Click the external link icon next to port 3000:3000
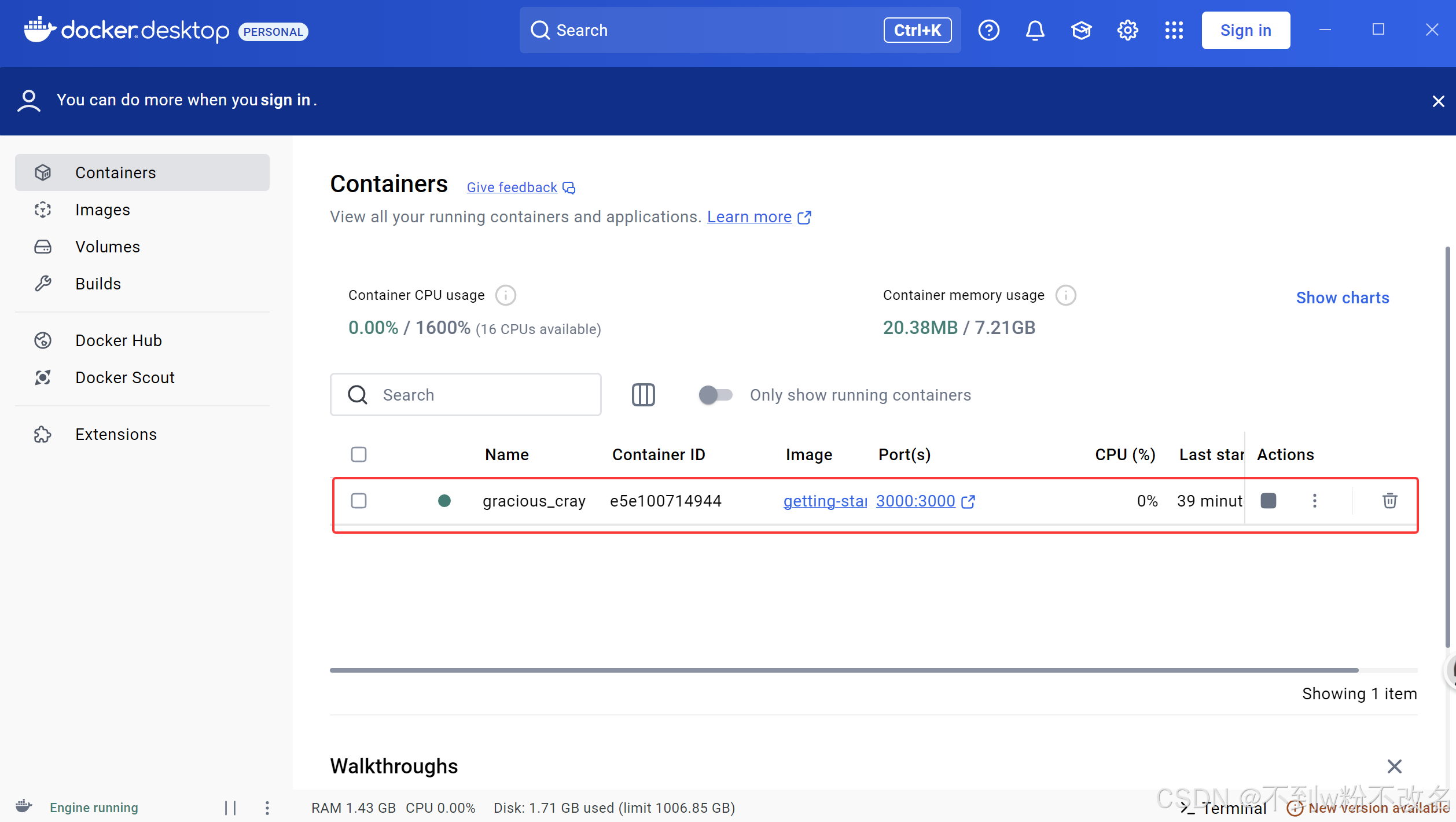The image size is (1456, 822). [x=968, y=501]
